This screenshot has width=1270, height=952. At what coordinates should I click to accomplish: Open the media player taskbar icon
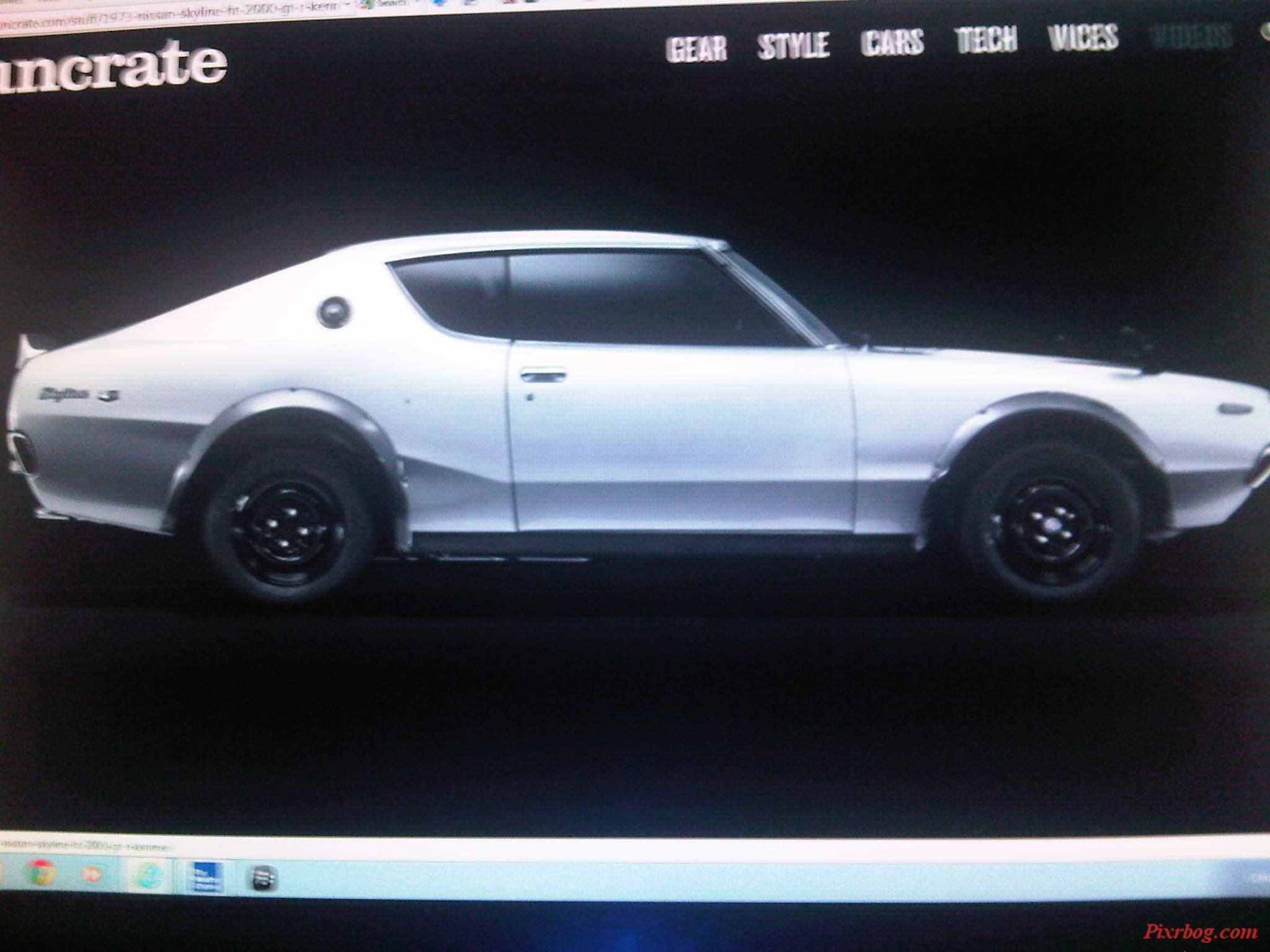[93, 875]
